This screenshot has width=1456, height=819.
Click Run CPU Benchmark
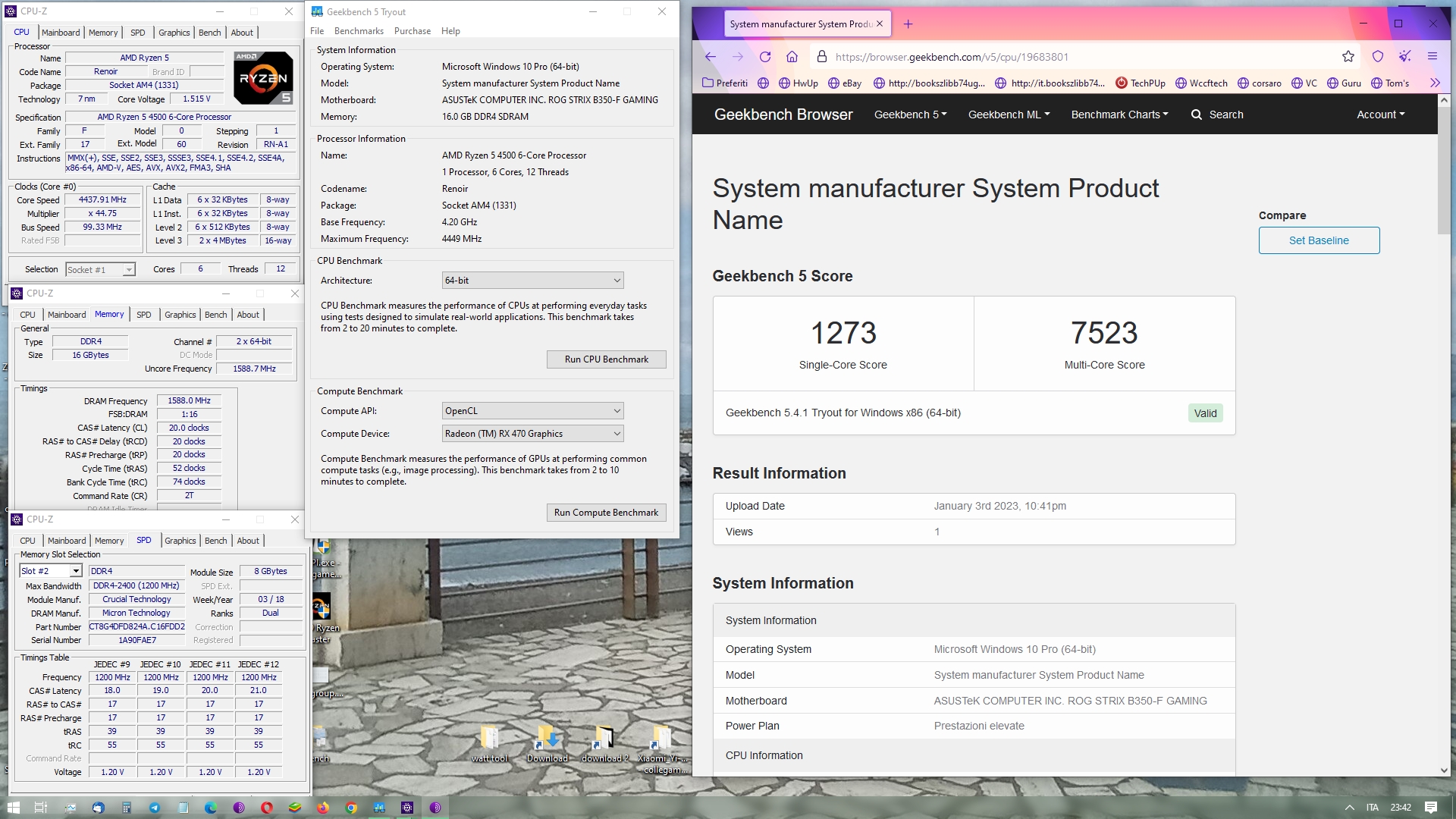[x=607, y=359]
